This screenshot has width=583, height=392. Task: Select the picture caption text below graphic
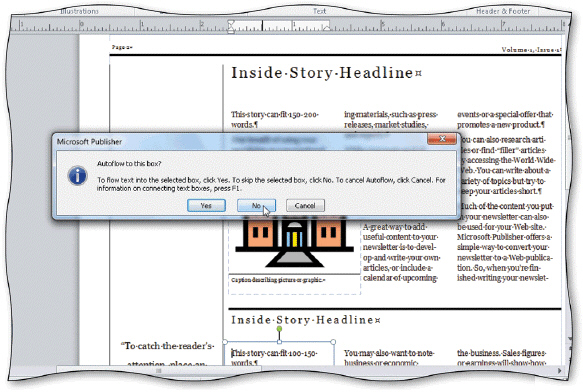coord(278,280)
